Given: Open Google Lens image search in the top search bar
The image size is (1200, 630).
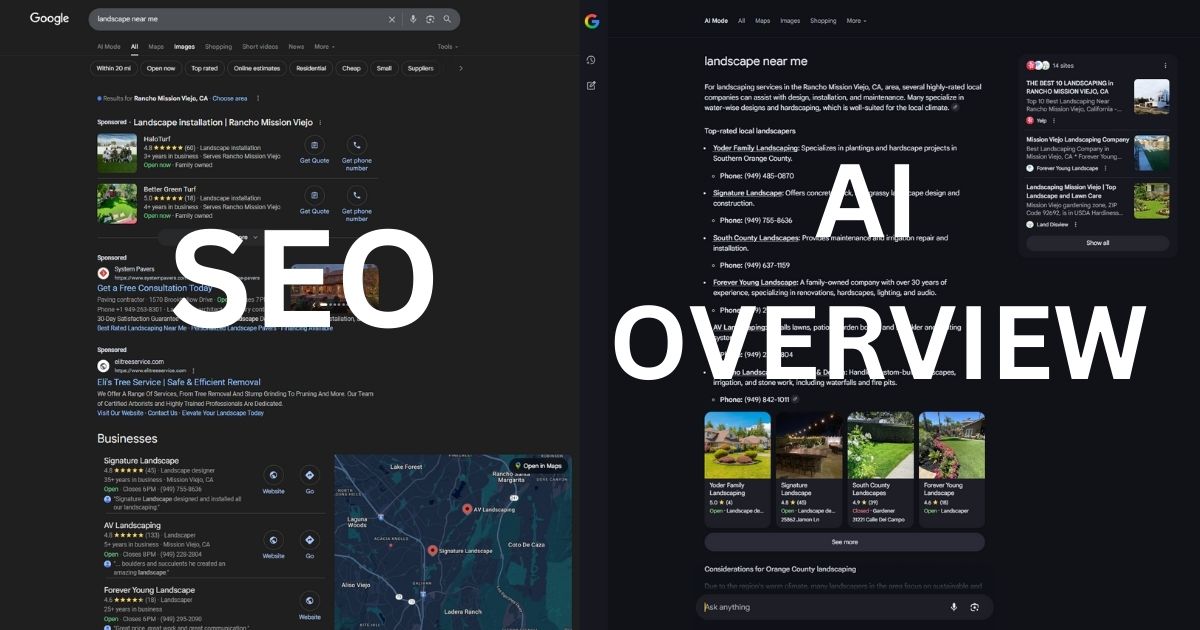Looking at the screenshot, I should coord(430,19).
